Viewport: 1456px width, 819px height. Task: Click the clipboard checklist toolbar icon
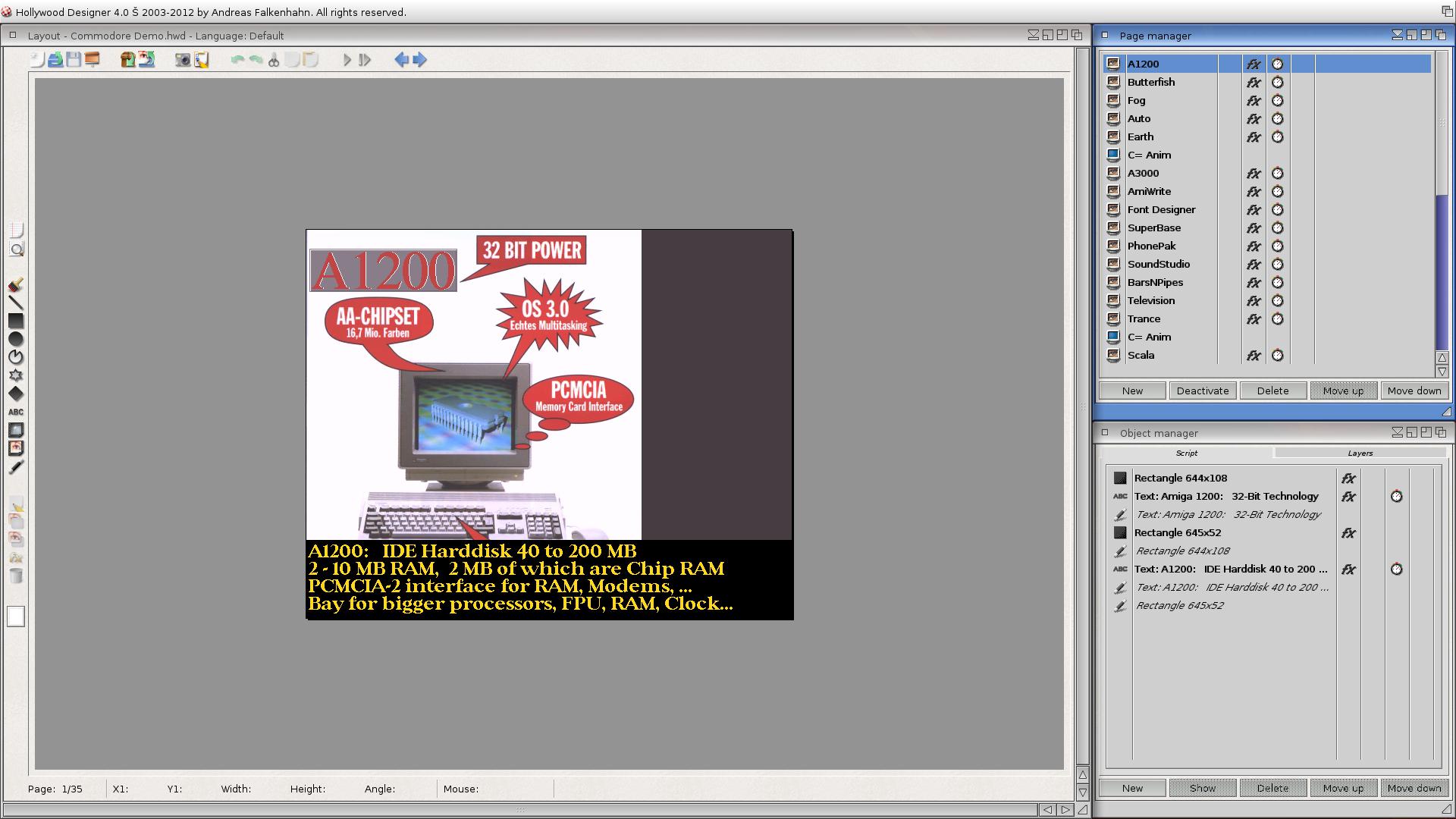pos(201,60)
